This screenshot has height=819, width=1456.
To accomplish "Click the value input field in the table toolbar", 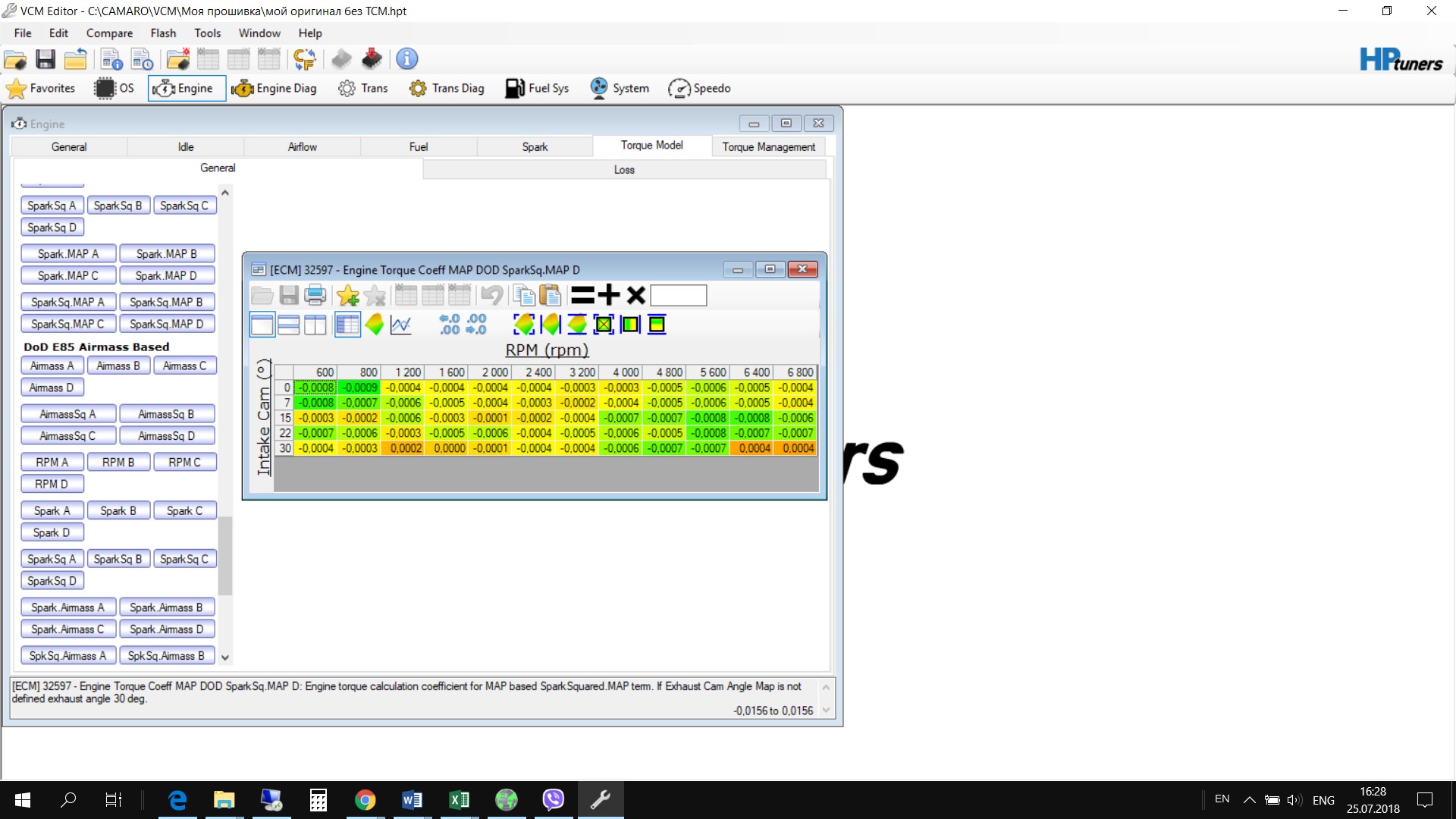I will (x=678, y=295).
